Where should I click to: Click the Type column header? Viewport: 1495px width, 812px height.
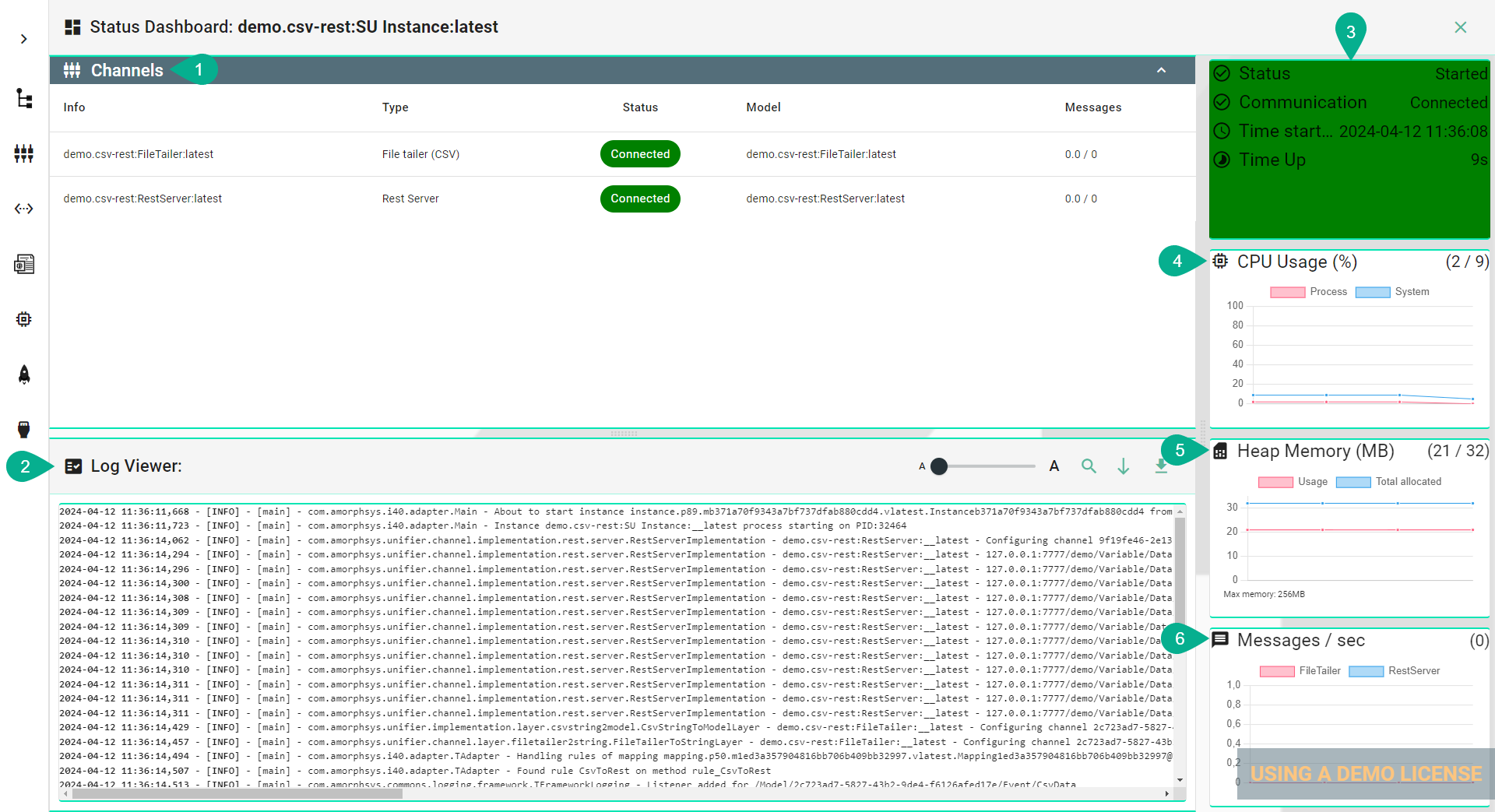click(x=395, y=107)
